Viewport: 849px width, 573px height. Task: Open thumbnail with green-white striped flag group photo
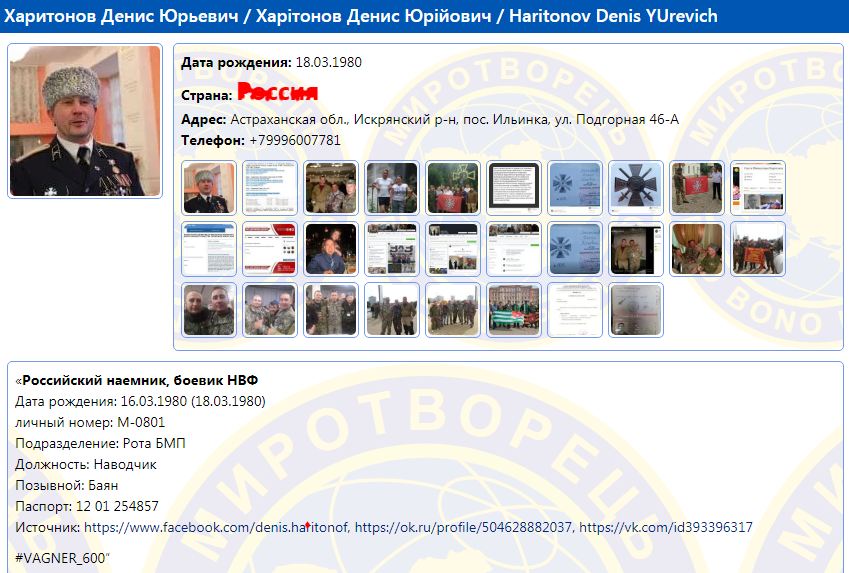[x=514, y=309]
